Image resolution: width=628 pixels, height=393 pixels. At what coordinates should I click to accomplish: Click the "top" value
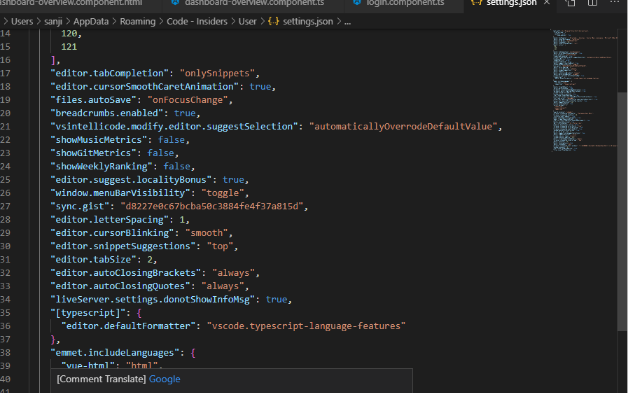(x=220, y=246)
